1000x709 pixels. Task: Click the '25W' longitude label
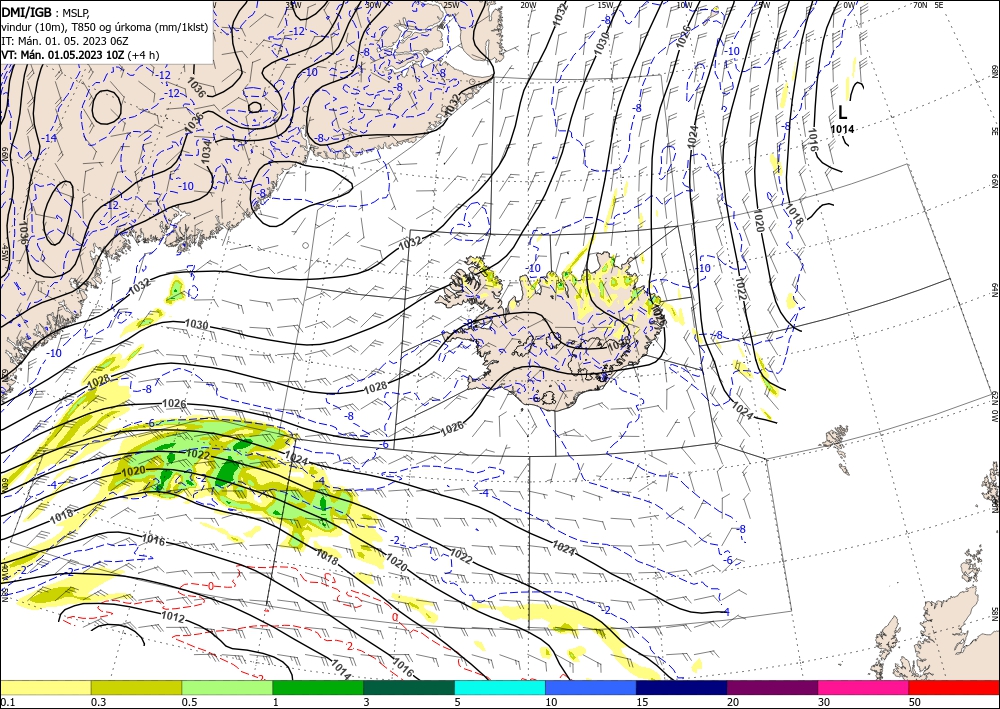click(x=451, y=5)
